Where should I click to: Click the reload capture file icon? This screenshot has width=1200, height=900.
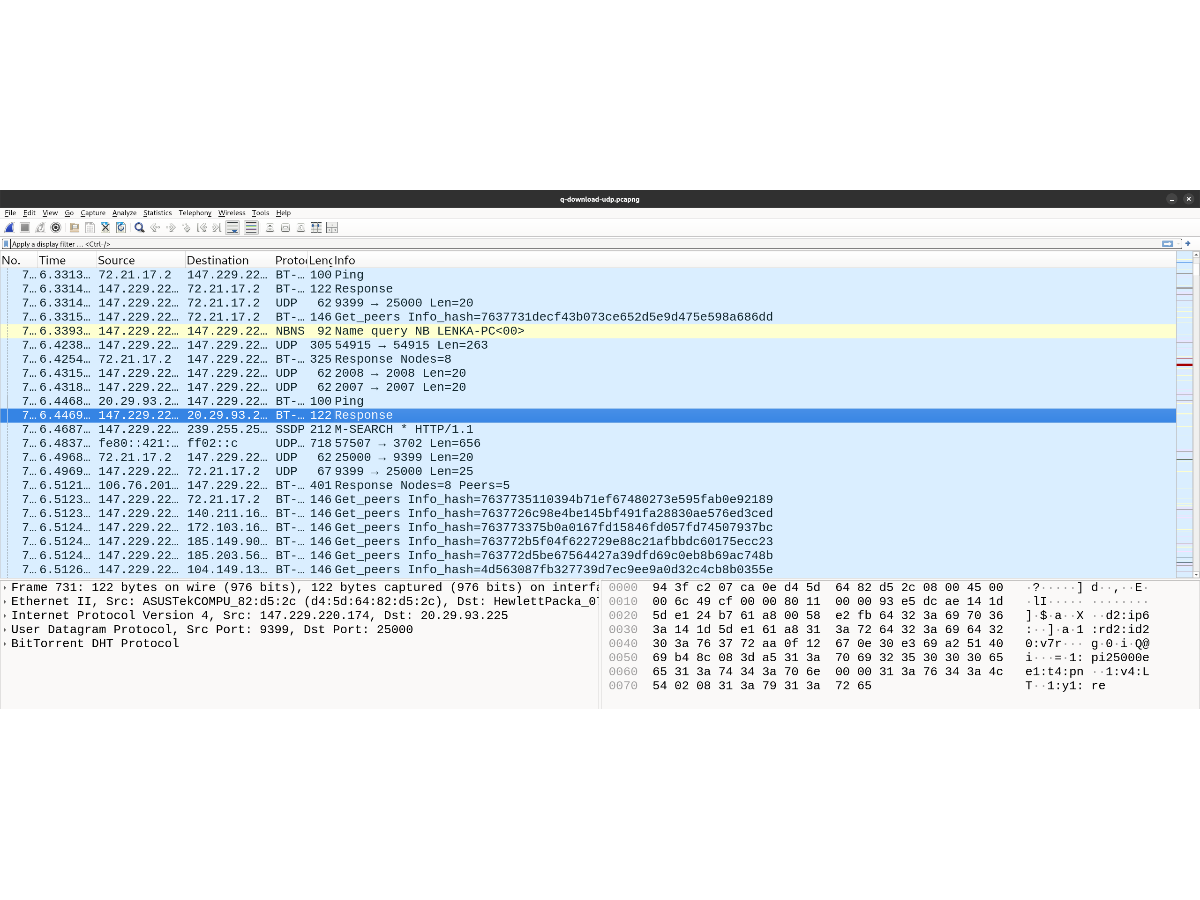tap(121, 228)
